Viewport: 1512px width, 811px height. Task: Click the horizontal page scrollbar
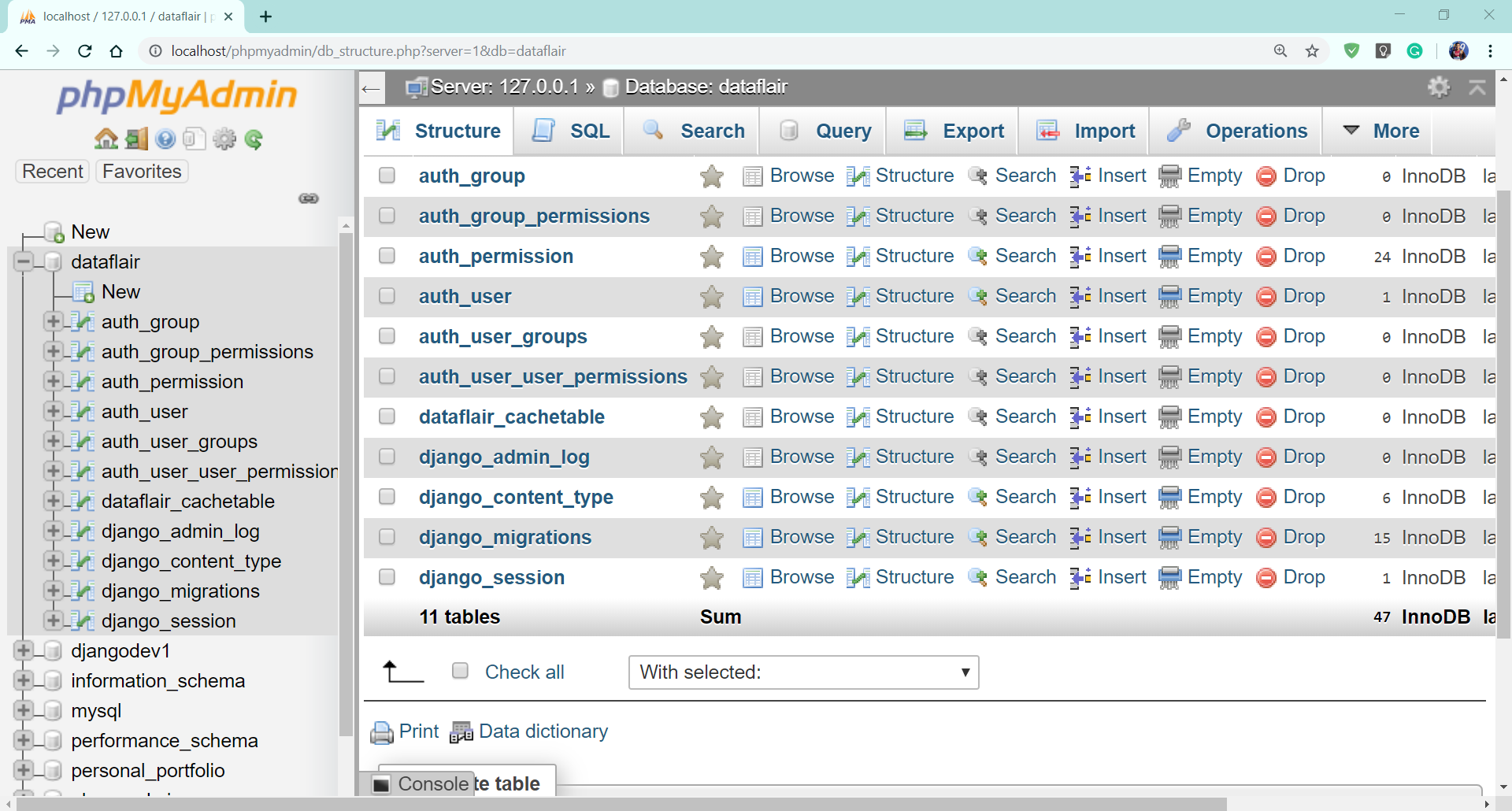[x=622, y=804]
